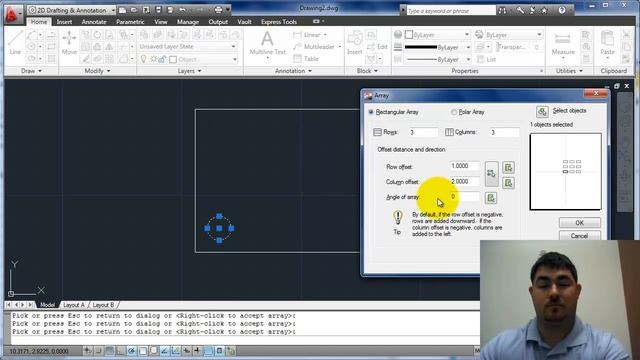640x360 pixels.
Task: Click pick both offsets button in Array dialog
Action: [491, 174]
